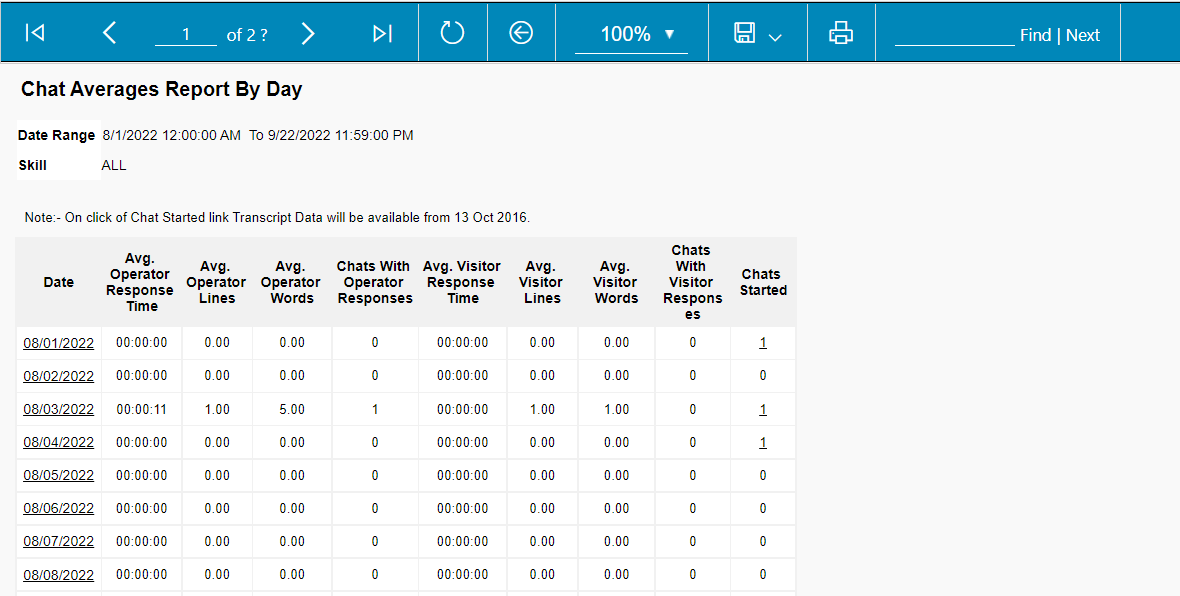Screen dimensions: 1180x596
Task: Click the back-to-parent-report arrow icon
Action: (x=521, y=33)
